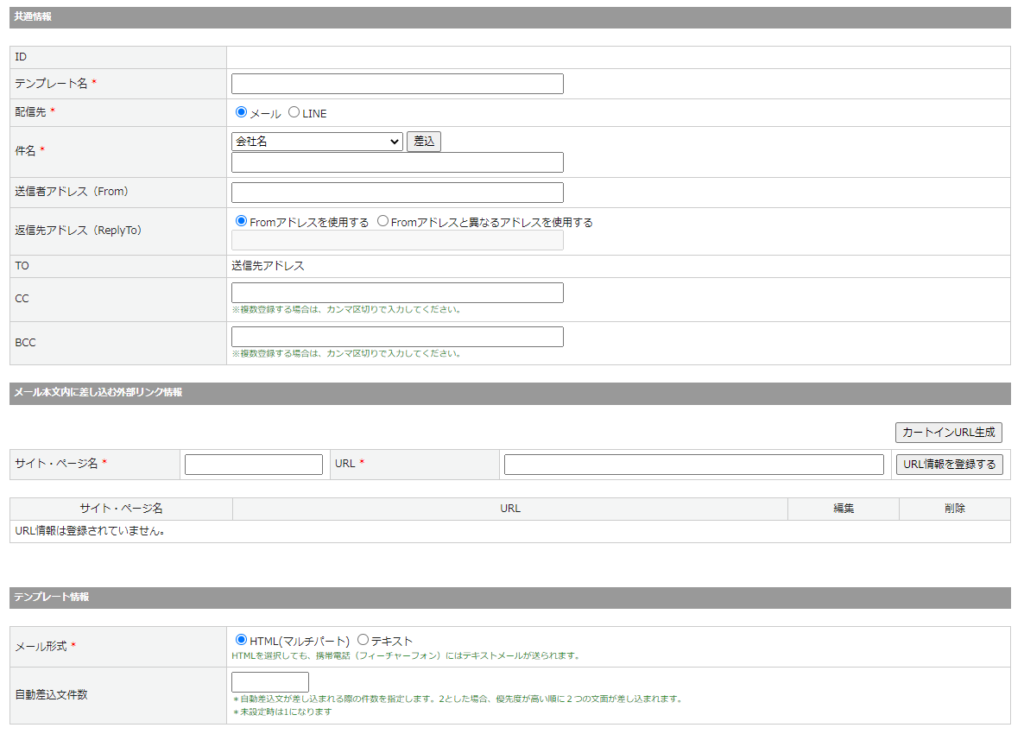Screen dimensions: 1024x734
Task: Choose Fromアドレスを使用する radio option
Action: [x=241, y=222]
